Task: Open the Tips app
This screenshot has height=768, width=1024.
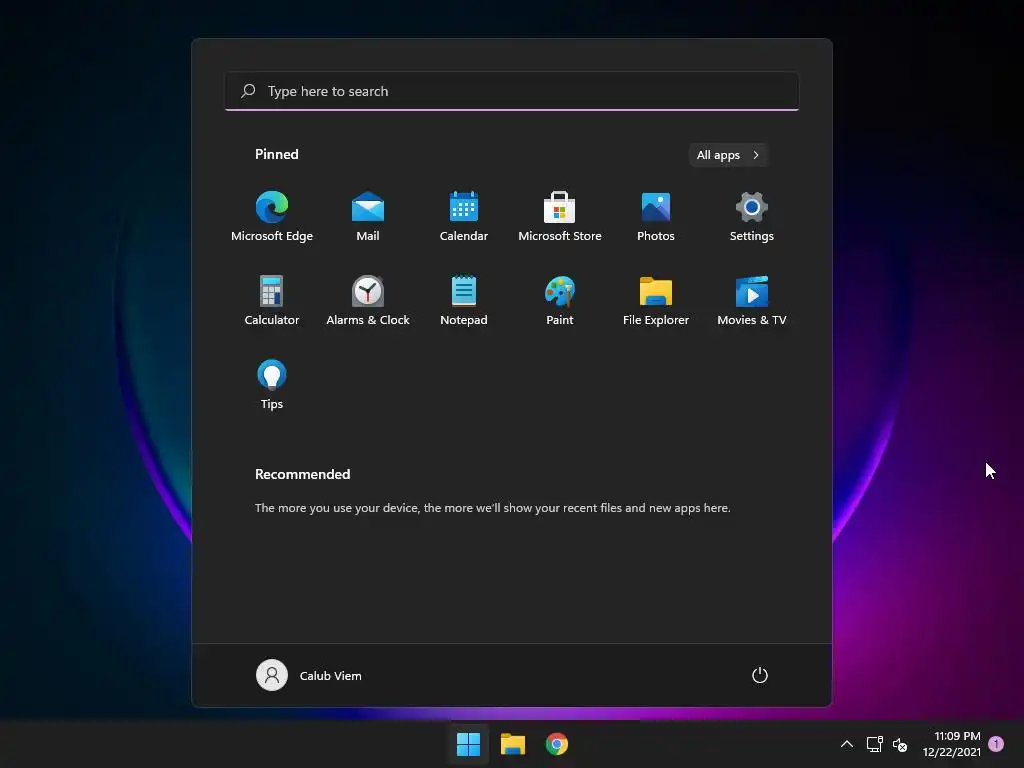Action: point(272,385)
